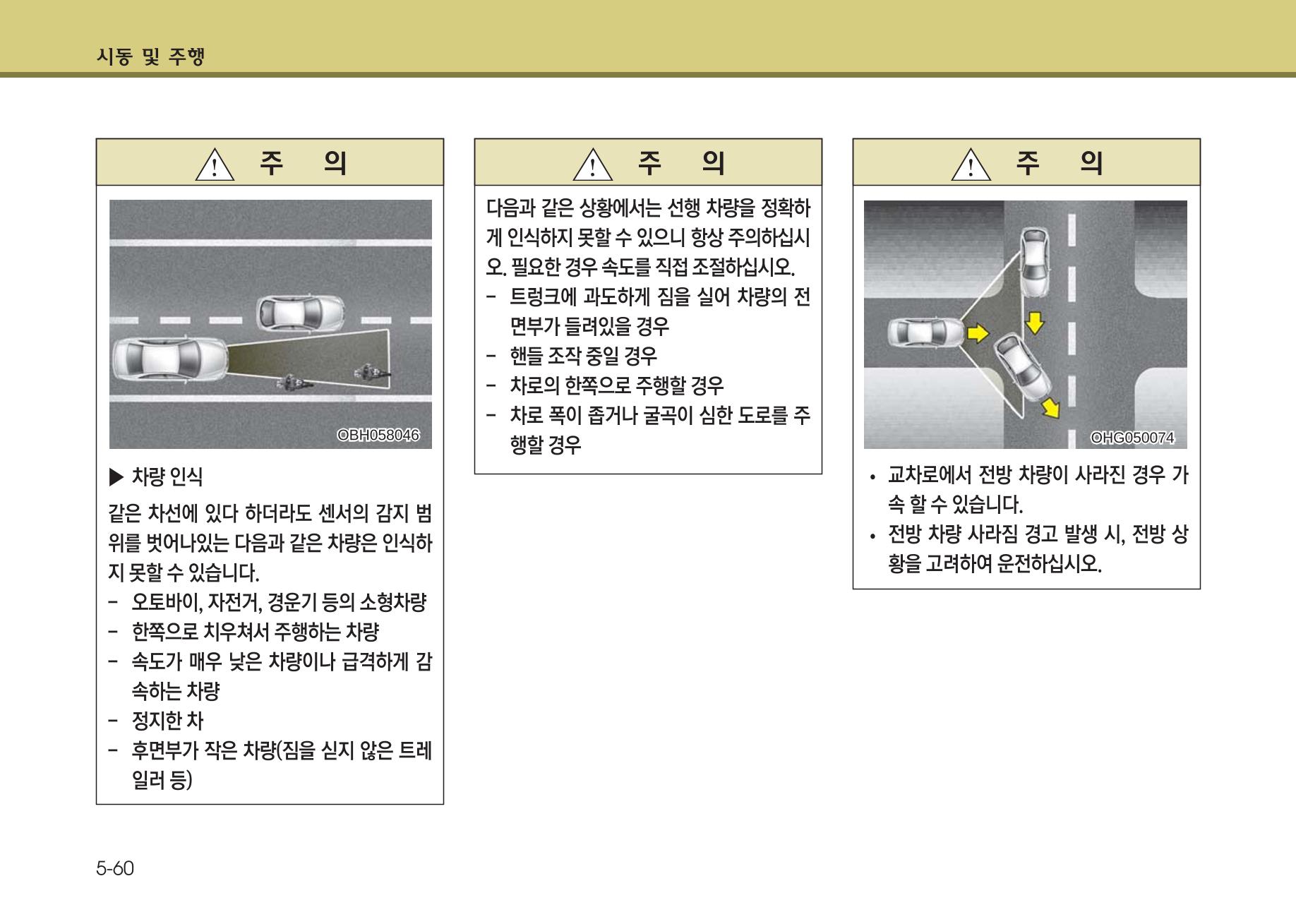Click the warning triangle in the right caution box
The image size is (1296, 924).
coord(972,164)
